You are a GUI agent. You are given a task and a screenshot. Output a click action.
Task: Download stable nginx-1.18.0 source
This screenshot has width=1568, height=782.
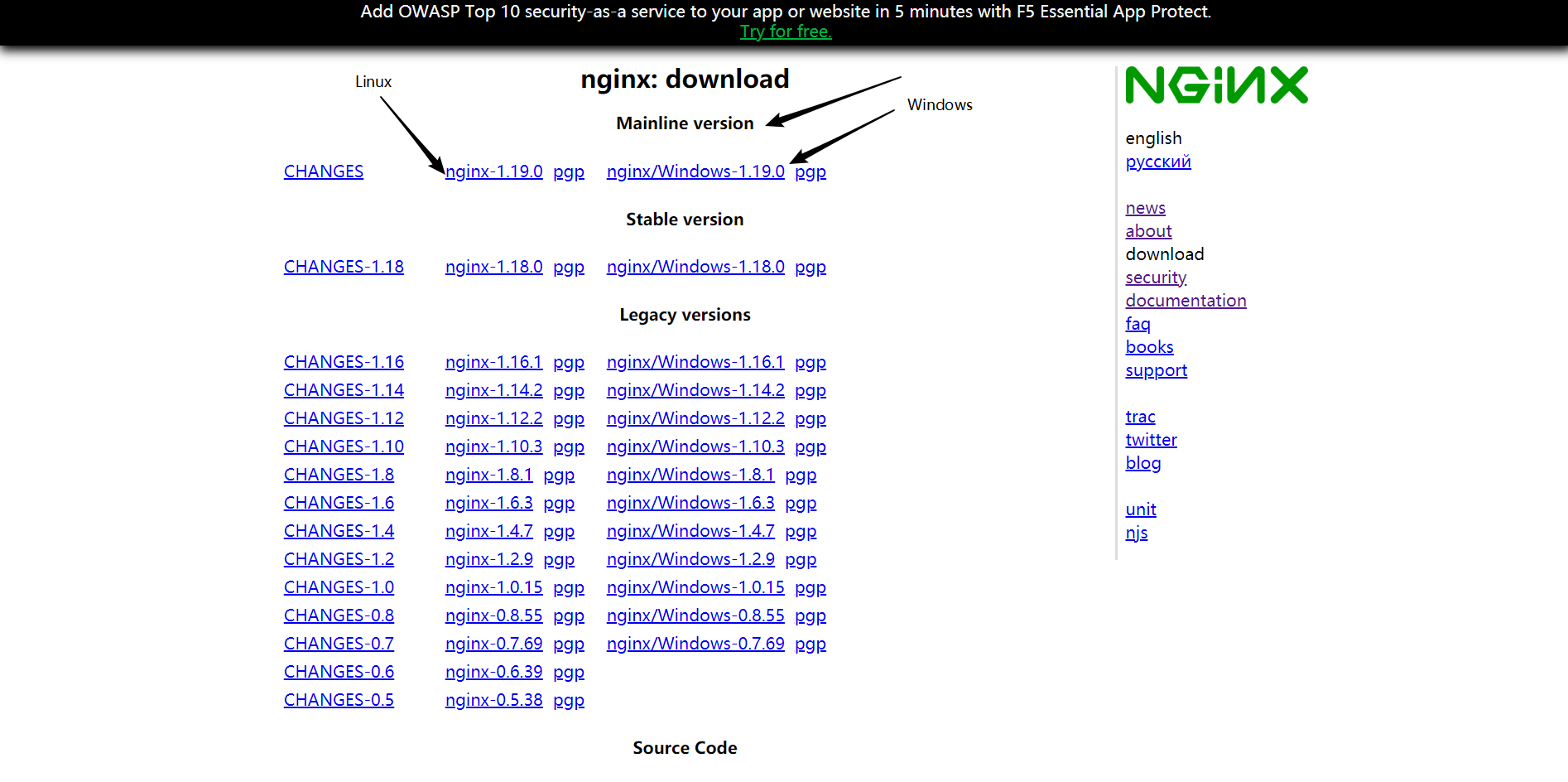(x=493, y=266)
